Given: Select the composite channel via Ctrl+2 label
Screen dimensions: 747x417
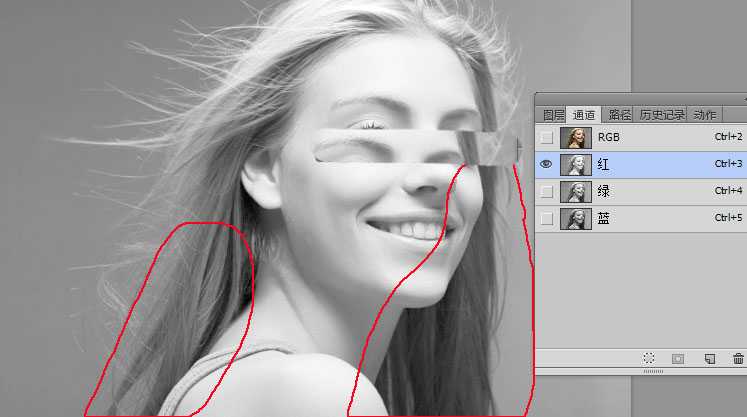Looking at the screenshot, I should pyautogui.click(x=728, y=137).
